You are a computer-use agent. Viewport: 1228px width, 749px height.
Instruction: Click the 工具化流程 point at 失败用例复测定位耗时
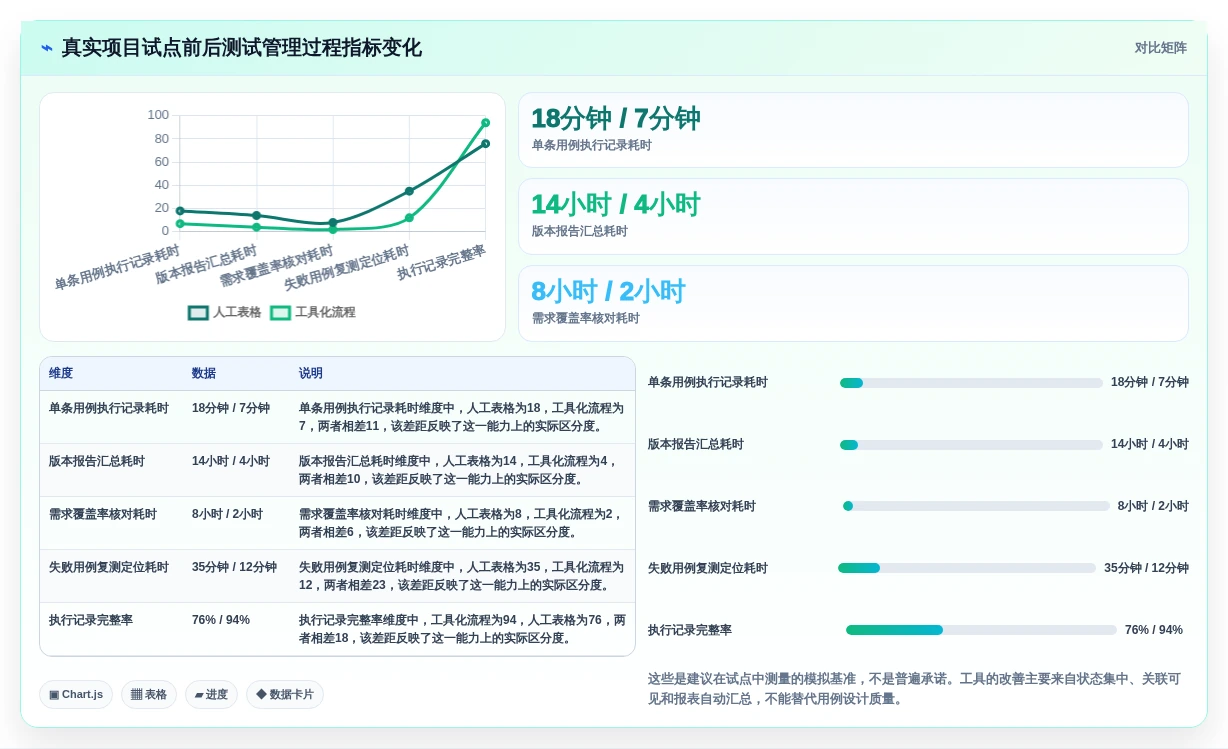[x=409, y=217]
